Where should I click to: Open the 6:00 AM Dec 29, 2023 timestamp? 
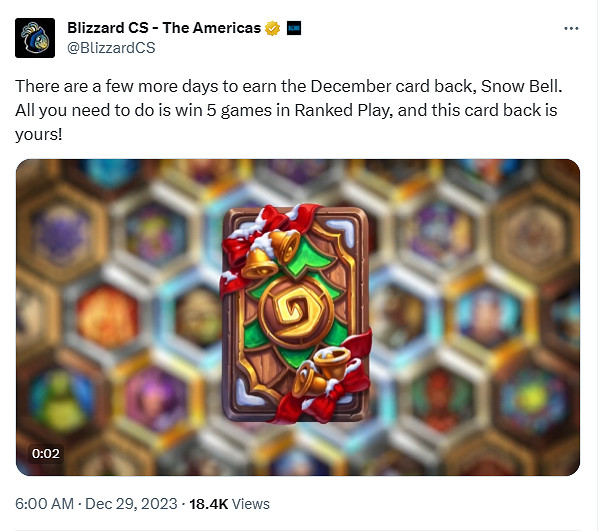point(96,504)
